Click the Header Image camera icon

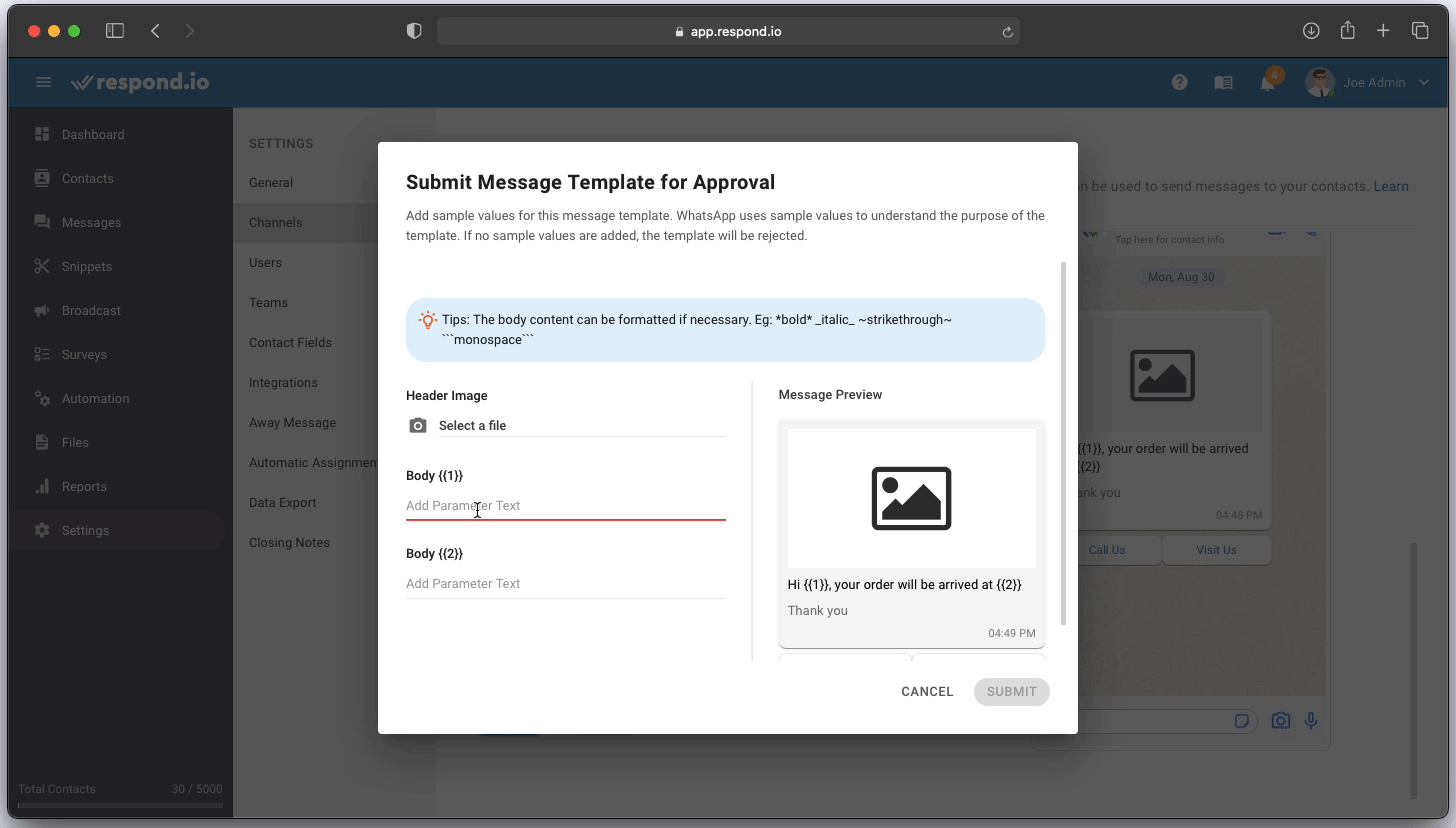[x=418, y=426]
